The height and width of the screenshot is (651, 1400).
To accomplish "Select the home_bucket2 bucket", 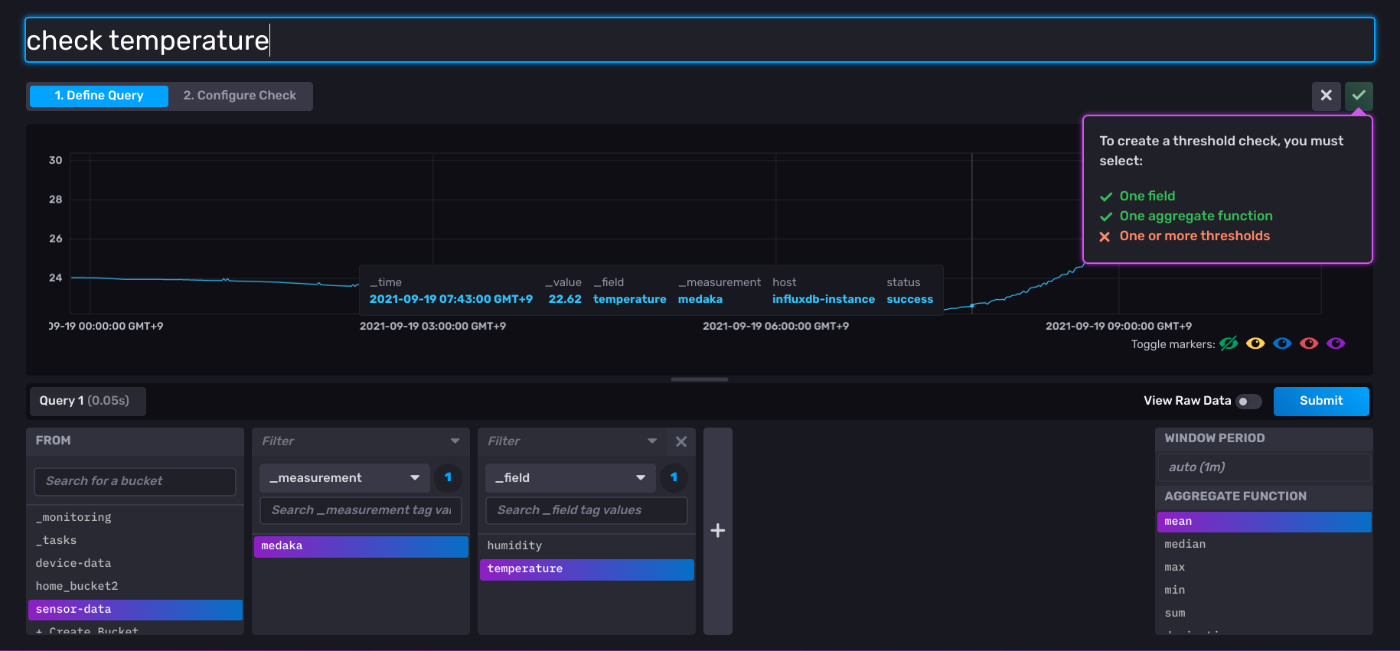I will coord(135,586).
